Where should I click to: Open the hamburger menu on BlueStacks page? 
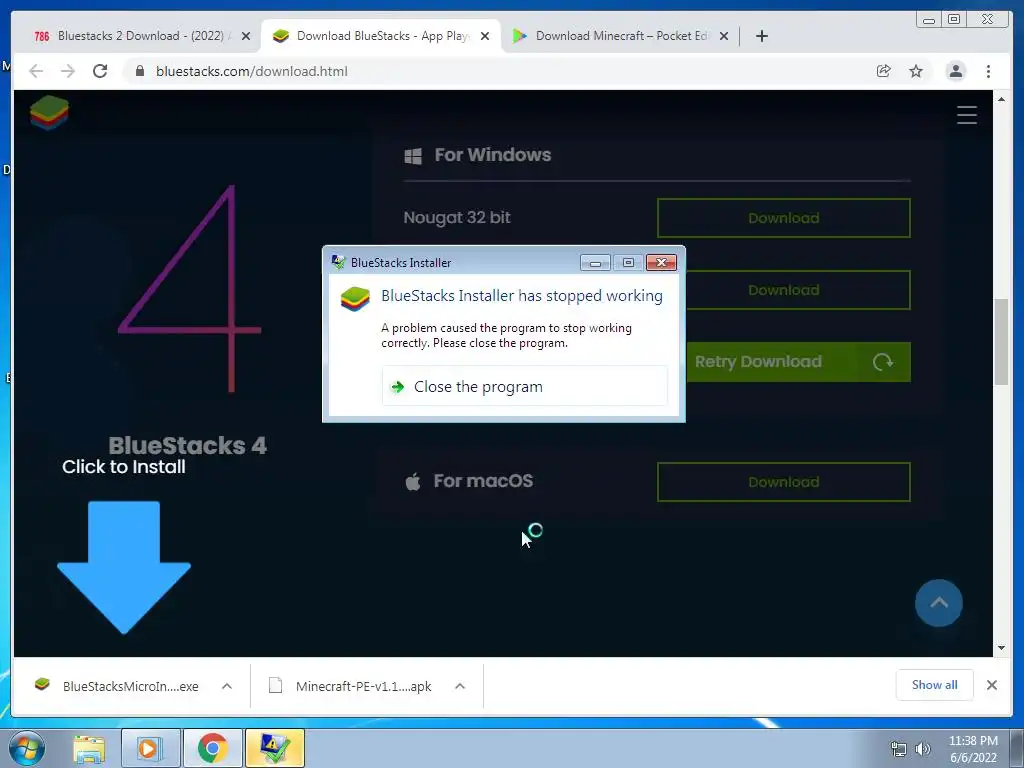(x=967, y=115)
